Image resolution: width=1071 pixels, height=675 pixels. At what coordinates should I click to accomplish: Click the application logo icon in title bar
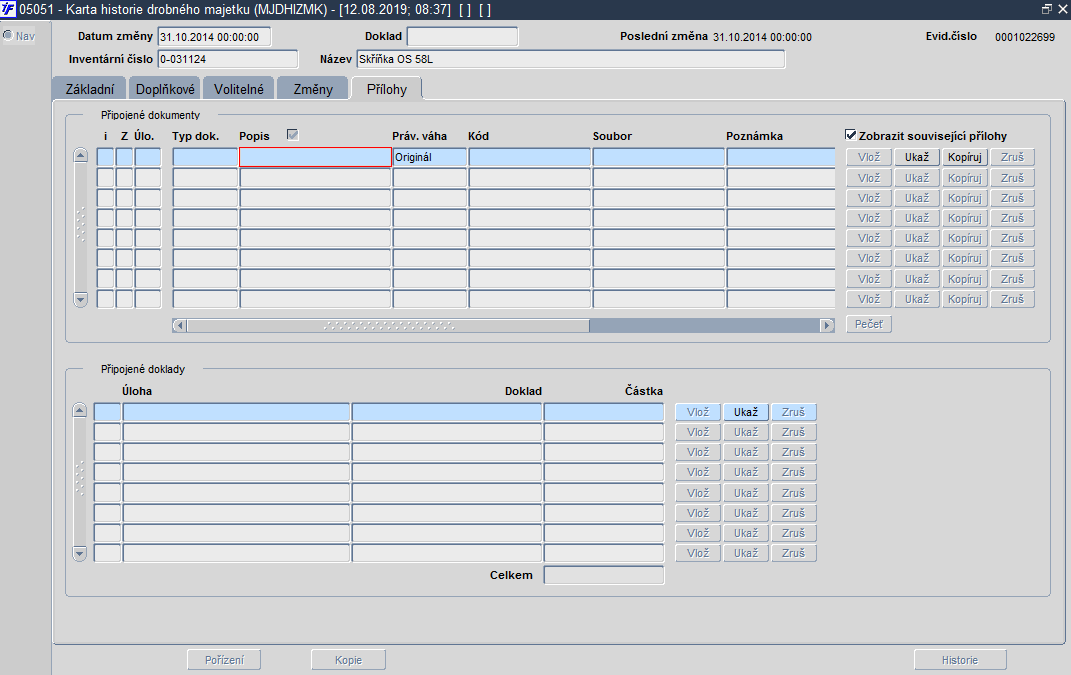pos(8,10)
